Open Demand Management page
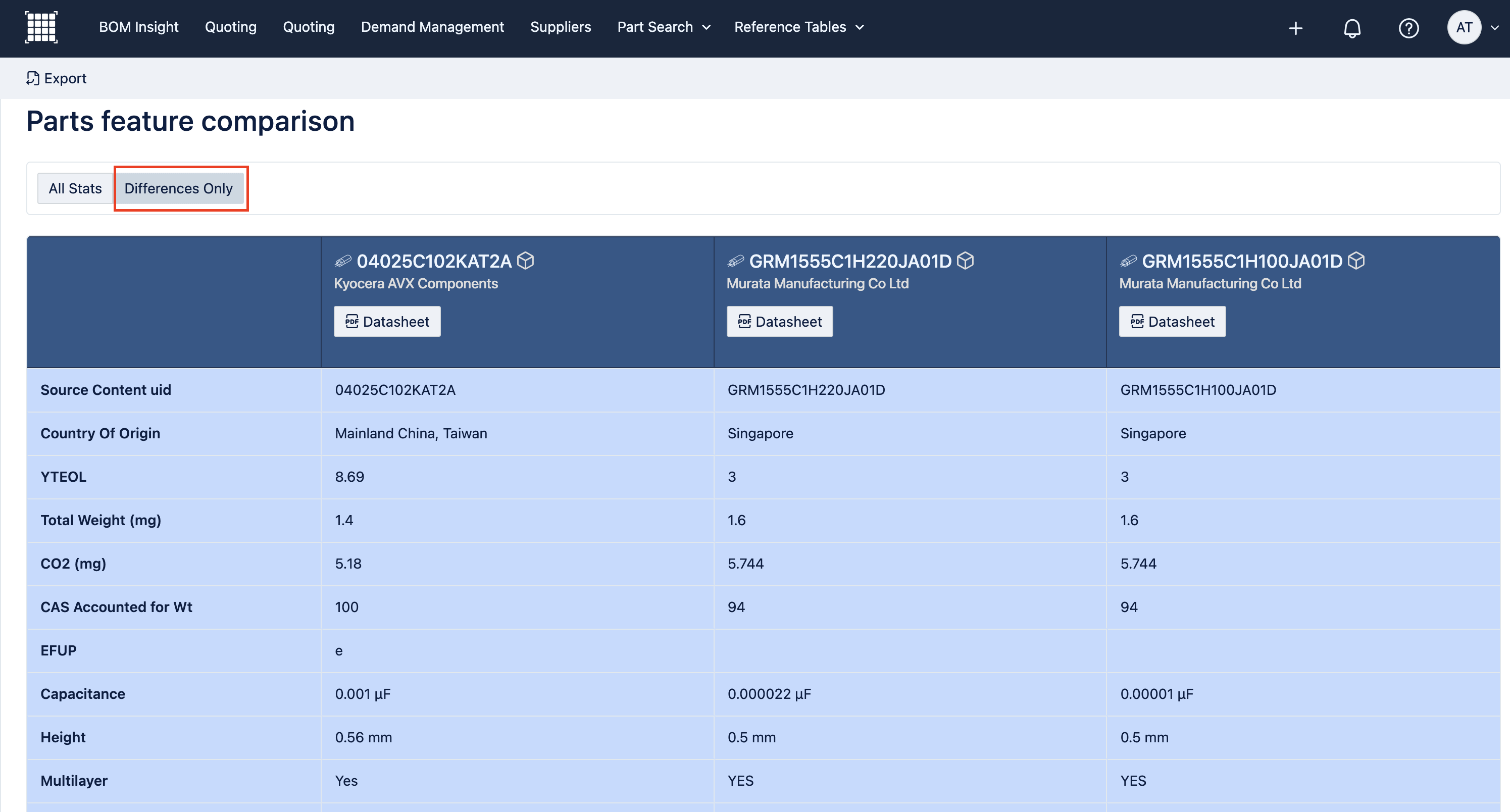Screen dimensions: 1510x812 click(x=432, y=27)
